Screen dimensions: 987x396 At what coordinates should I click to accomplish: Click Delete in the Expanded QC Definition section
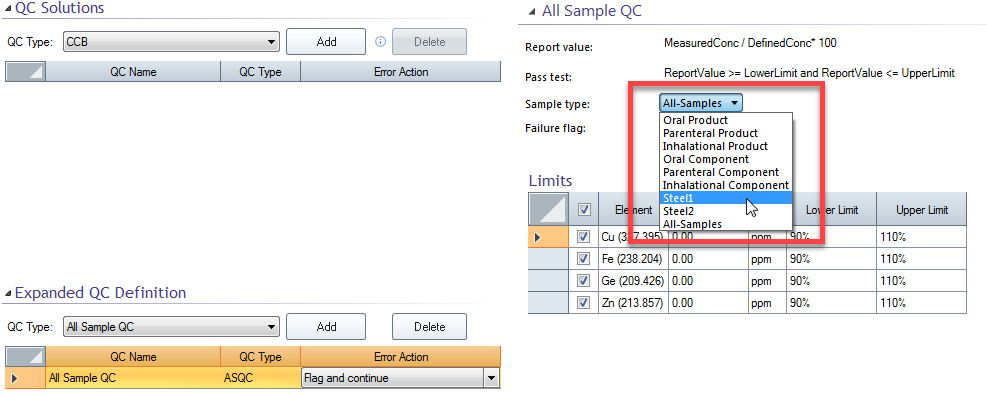429,327
